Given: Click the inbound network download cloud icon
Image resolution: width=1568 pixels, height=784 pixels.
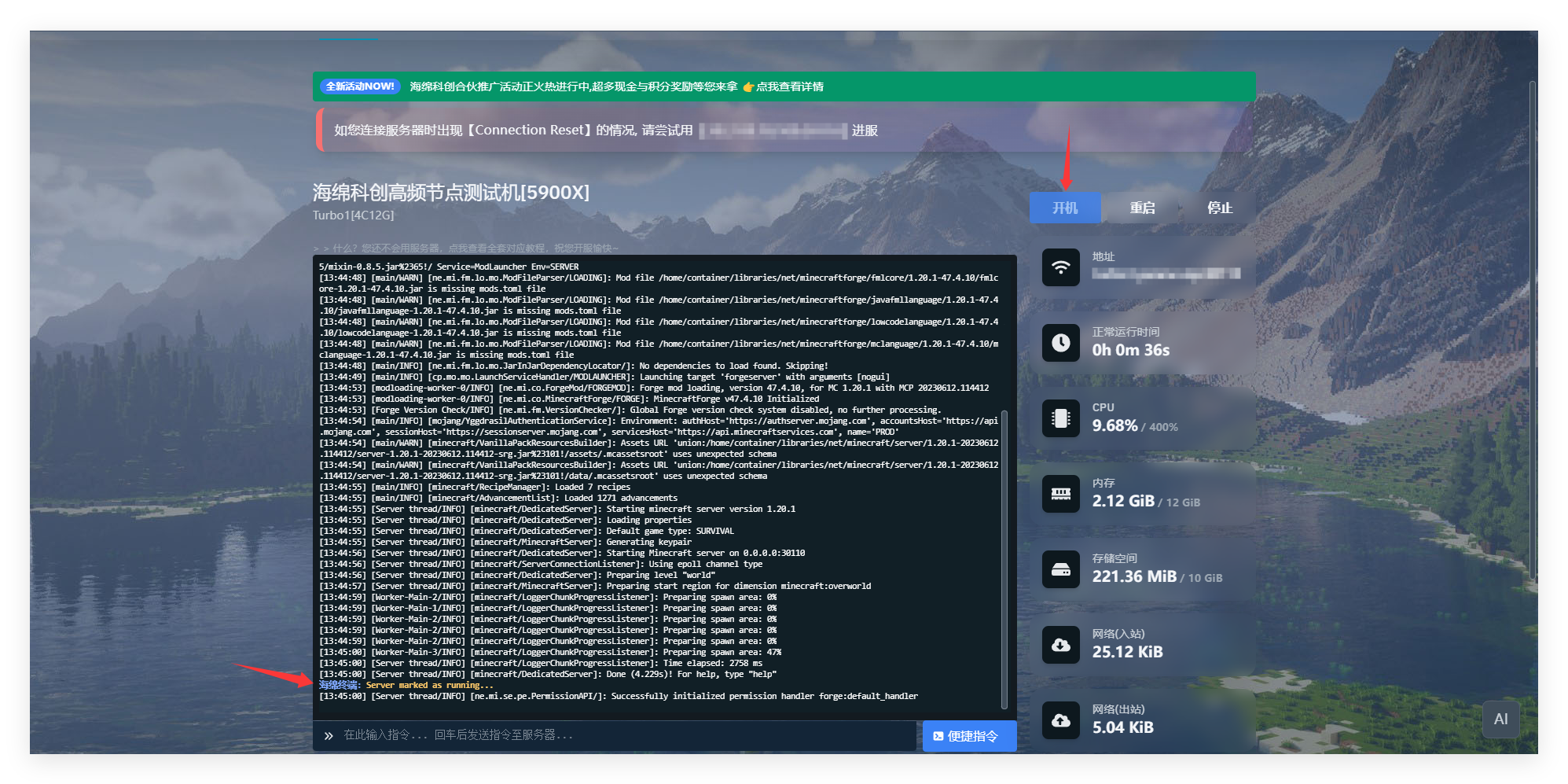Looking at the screenshot, I should 1060,645.
